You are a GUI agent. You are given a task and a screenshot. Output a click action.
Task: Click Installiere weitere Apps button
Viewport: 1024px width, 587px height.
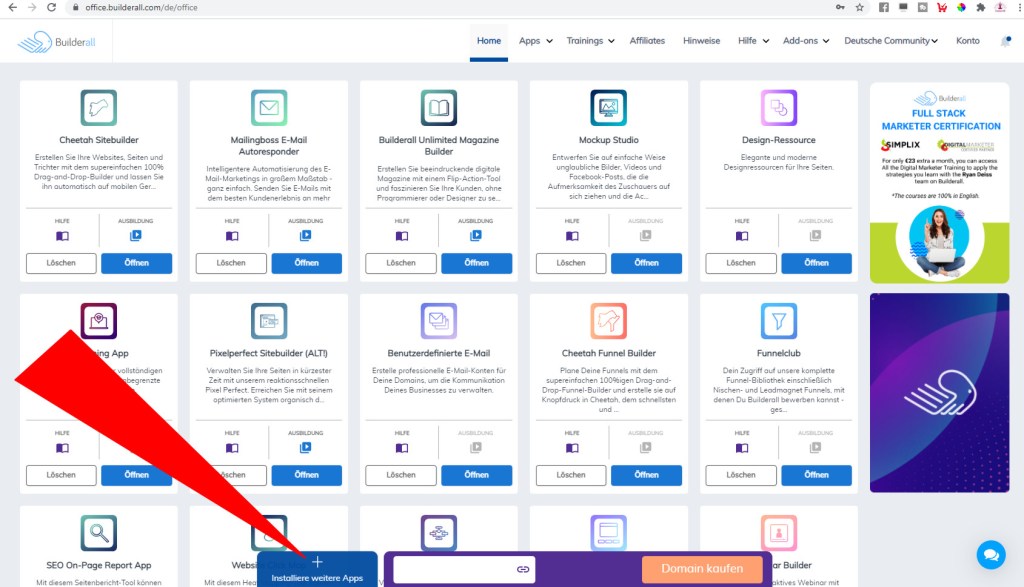point(317,570)
